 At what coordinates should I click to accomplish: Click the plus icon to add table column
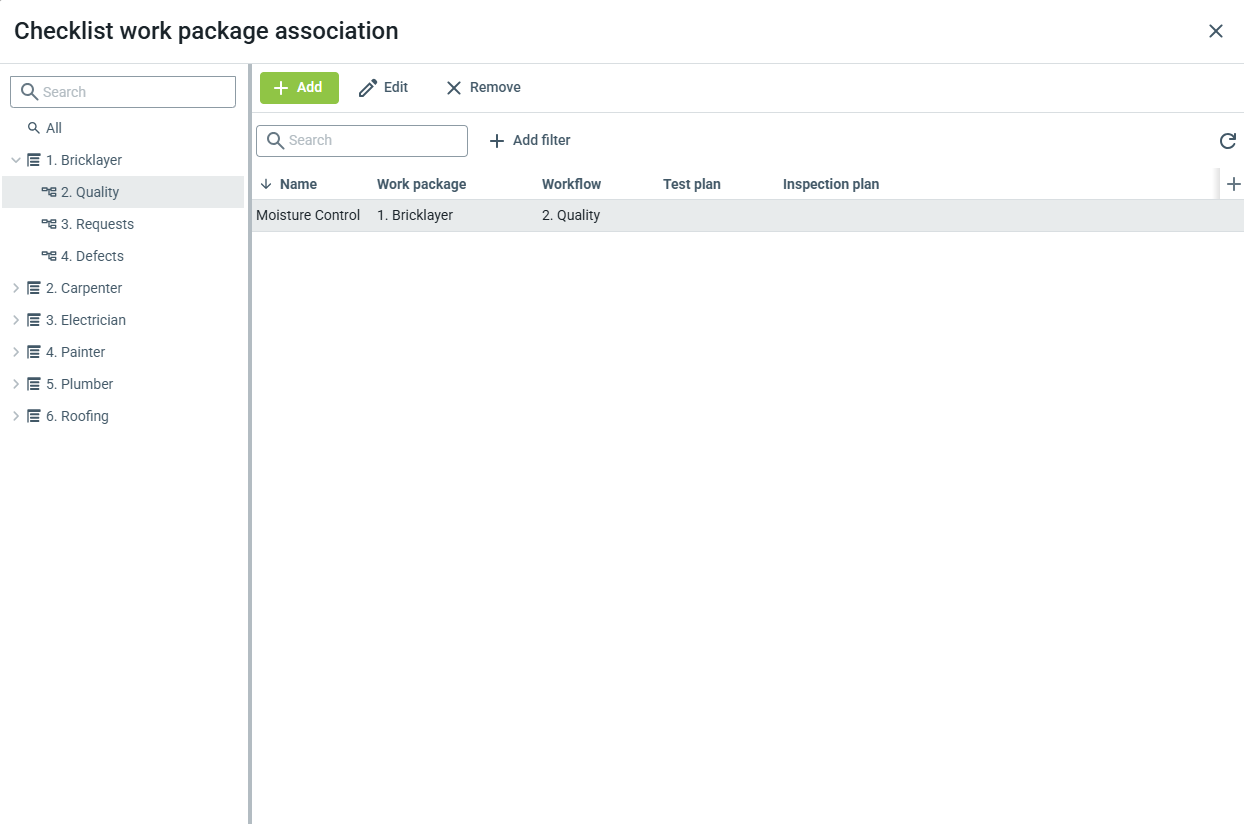(x=1233, y=184)
